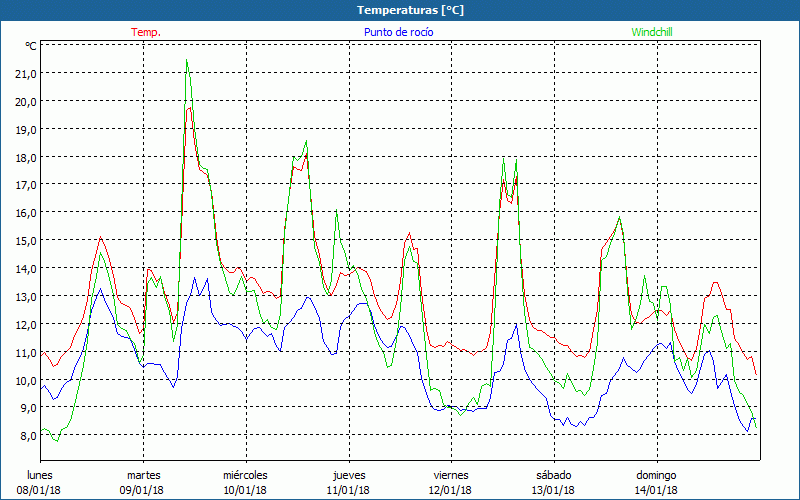Click the 15,0 value on the y-axis

[x=25, y=241]
